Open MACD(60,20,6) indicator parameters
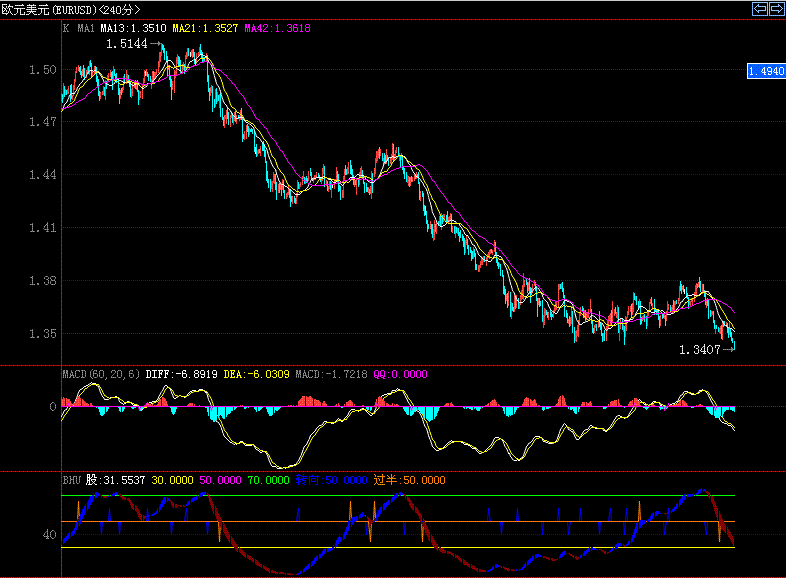 tap(101, 374)
